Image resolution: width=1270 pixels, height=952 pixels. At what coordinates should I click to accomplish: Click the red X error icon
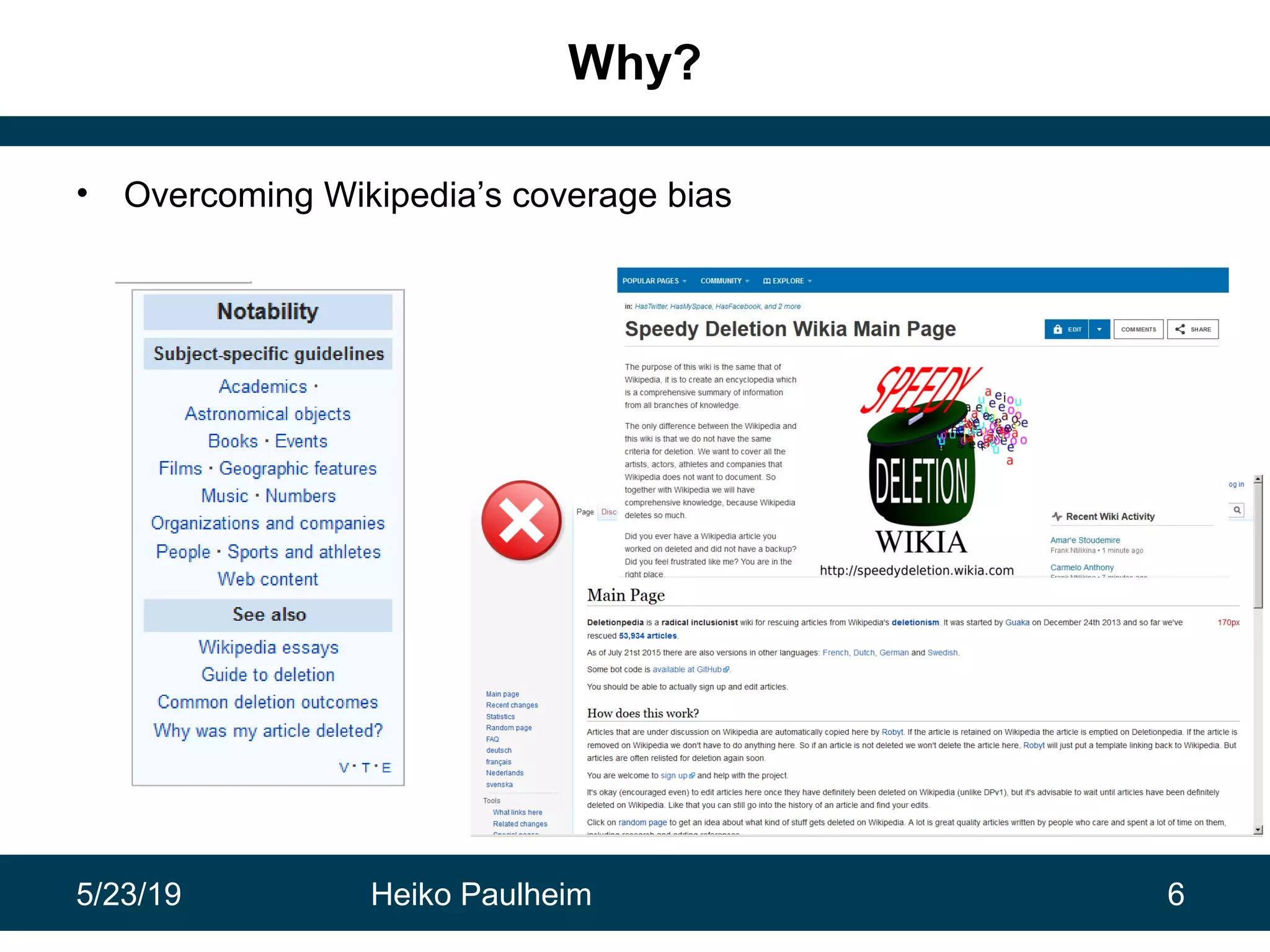coord(522,521)
